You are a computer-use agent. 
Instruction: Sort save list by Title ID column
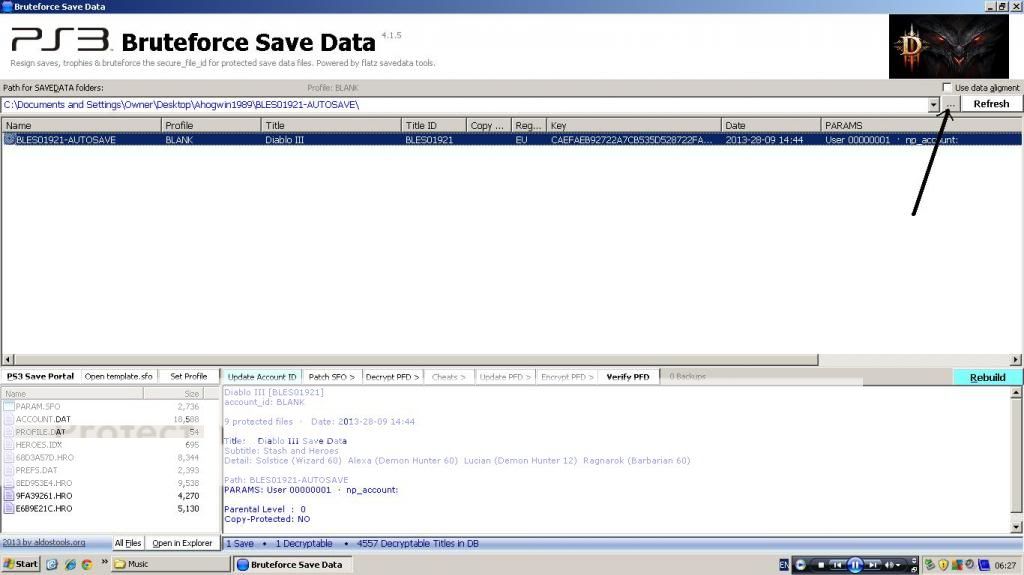tap(433, 126)
